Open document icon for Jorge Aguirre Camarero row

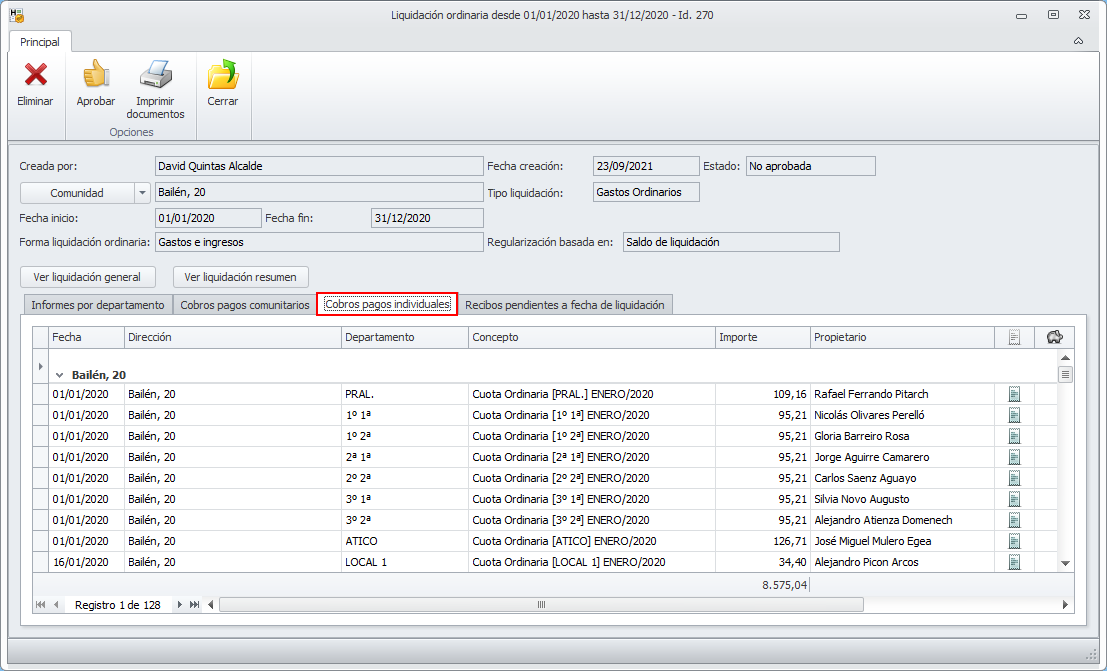(1015, 457)
